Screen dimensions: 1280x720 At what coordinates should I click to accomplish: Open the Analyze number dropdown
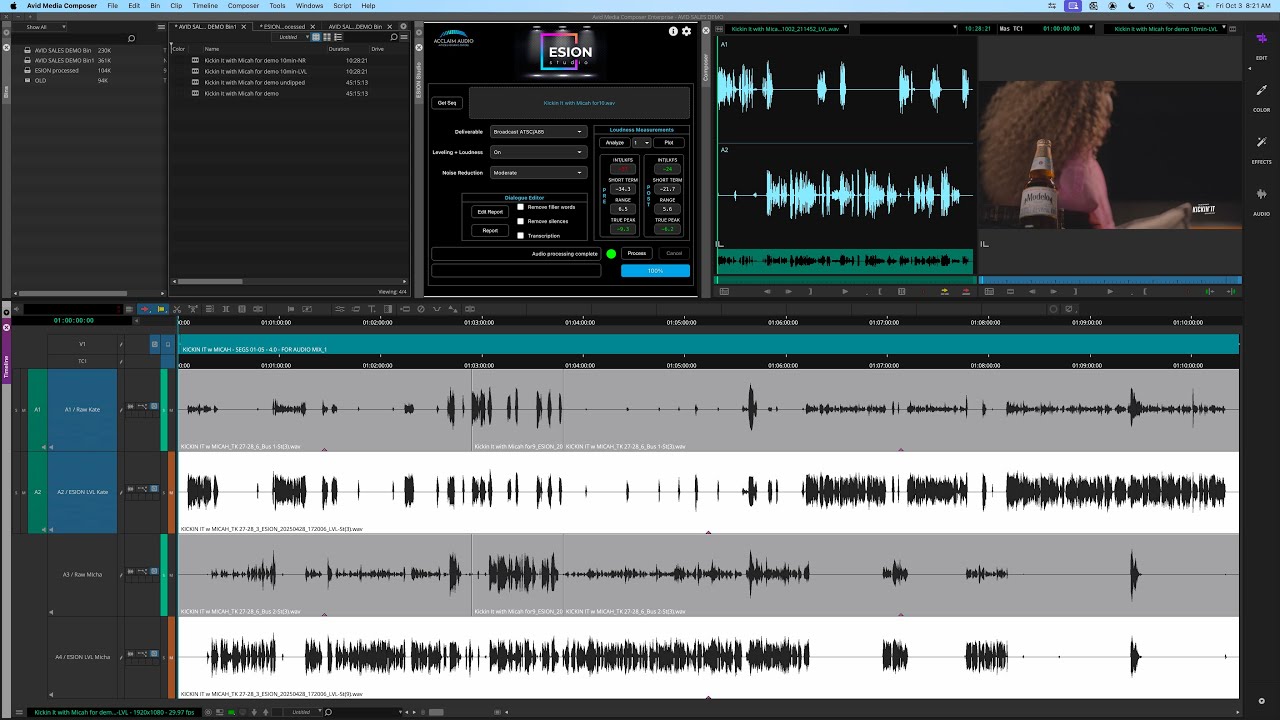pos(641,143)
